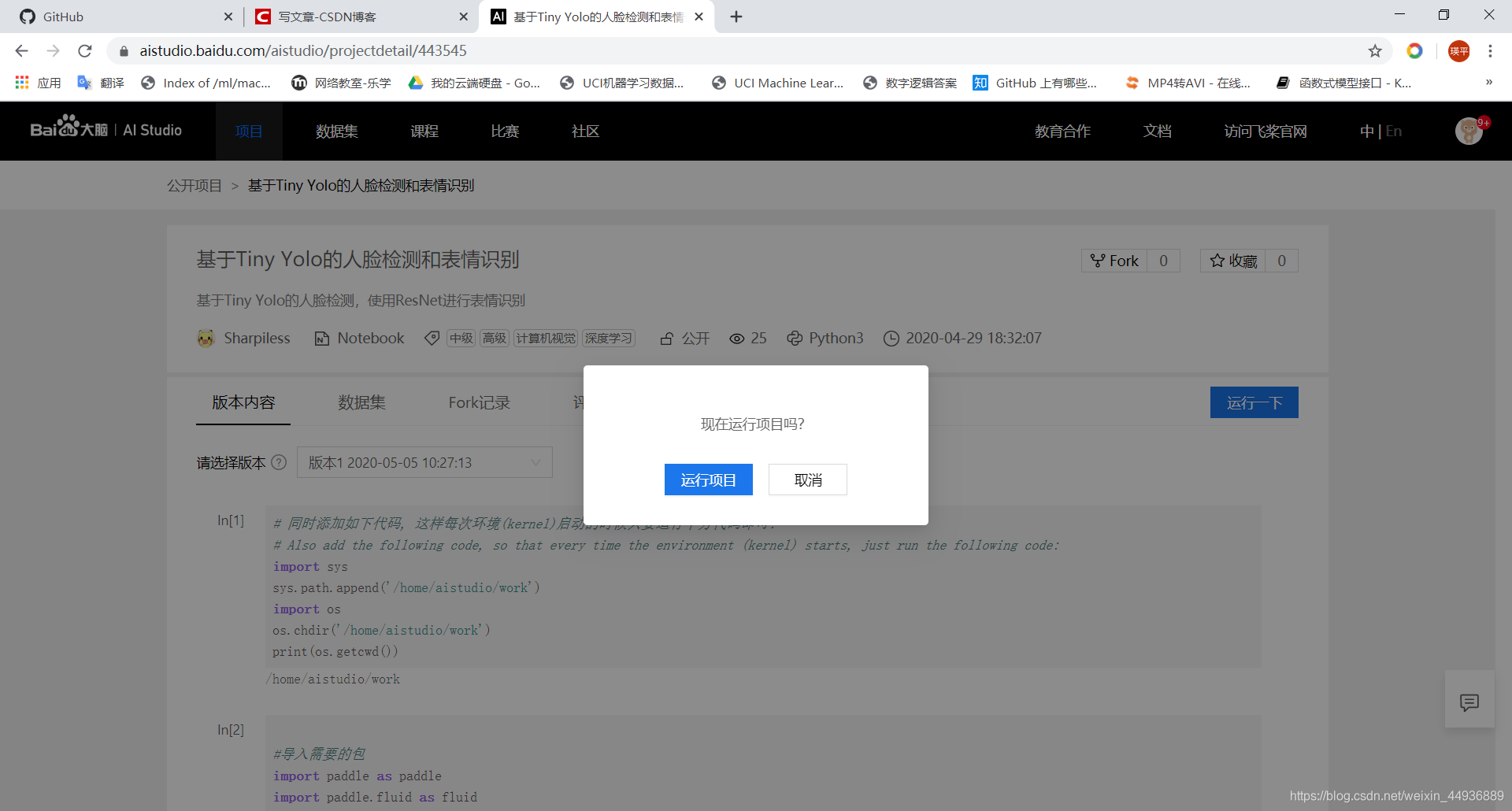Open the Chrome three-dot menu
Image resolution: width=1512 pixels, height=811 pixels.
coord(1490,50)
